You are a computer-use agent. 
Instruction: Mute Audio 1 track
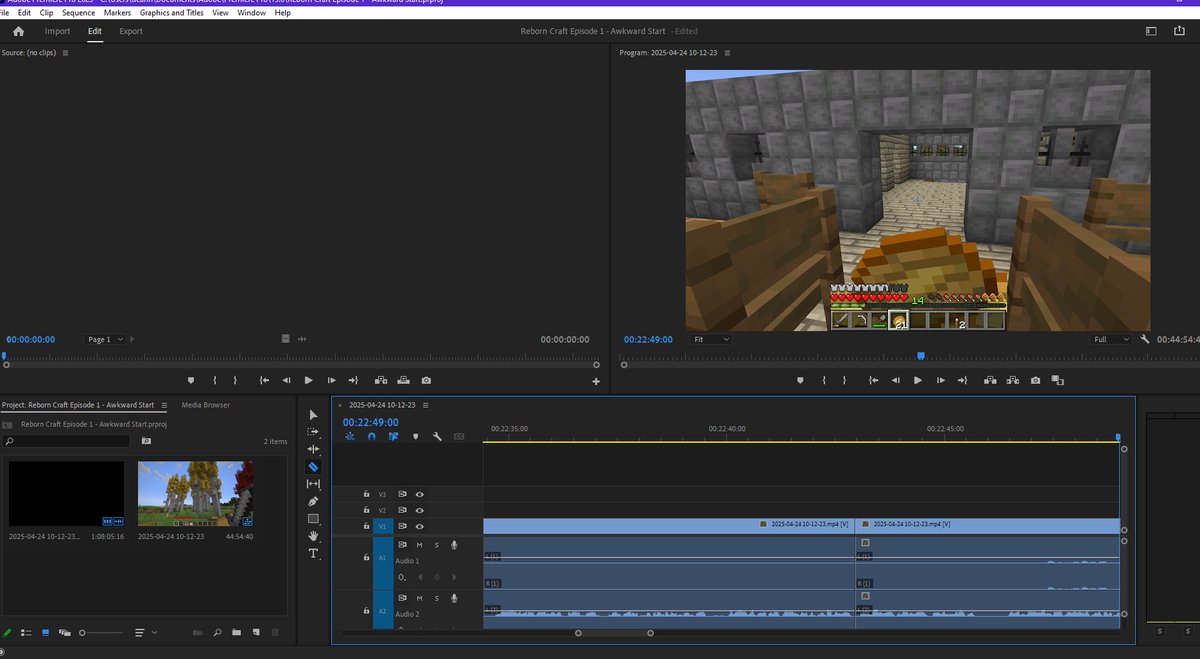pos(420,545)
